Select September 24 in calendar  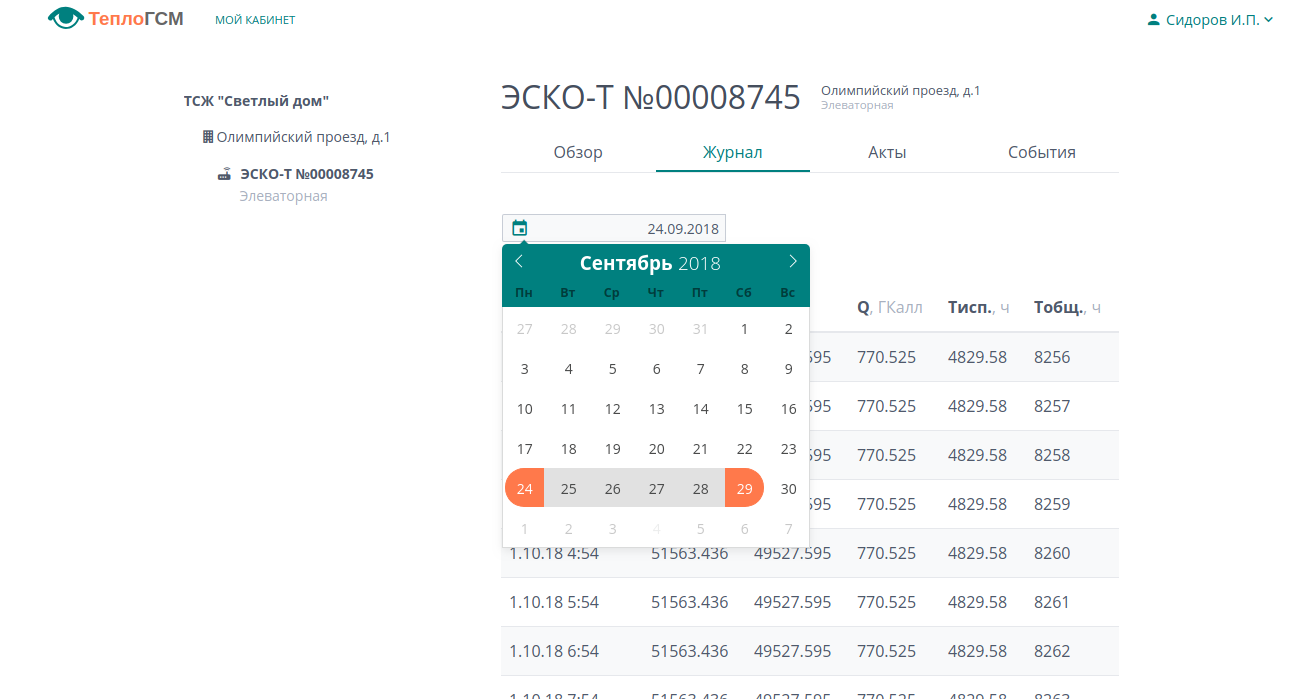[525, 488]
